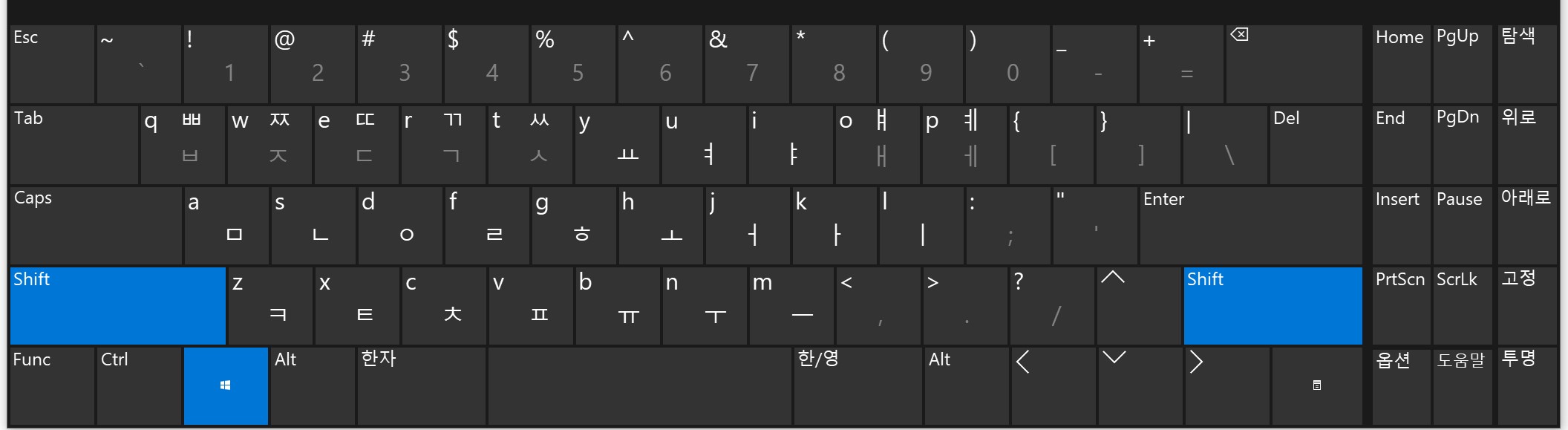Open 도움말 help
This screenshot has width=1568, height=430.
click(x=1463, y=386)
